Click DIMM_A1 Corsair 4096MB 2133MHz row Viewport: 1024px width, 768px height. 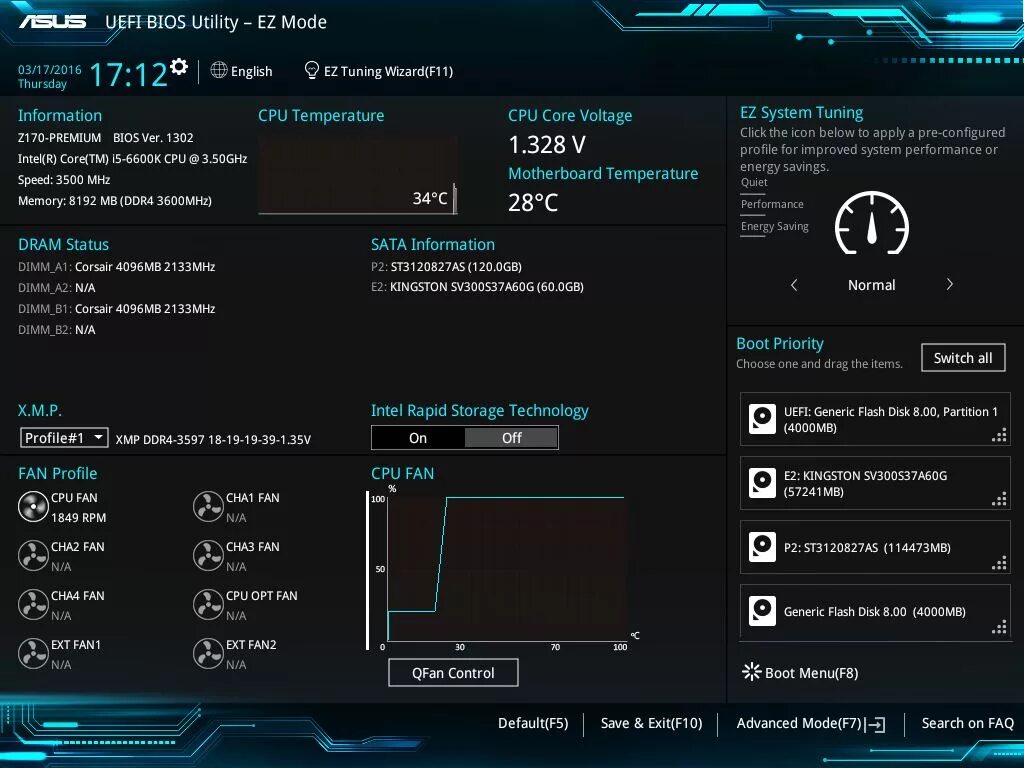tap(116, 266)
